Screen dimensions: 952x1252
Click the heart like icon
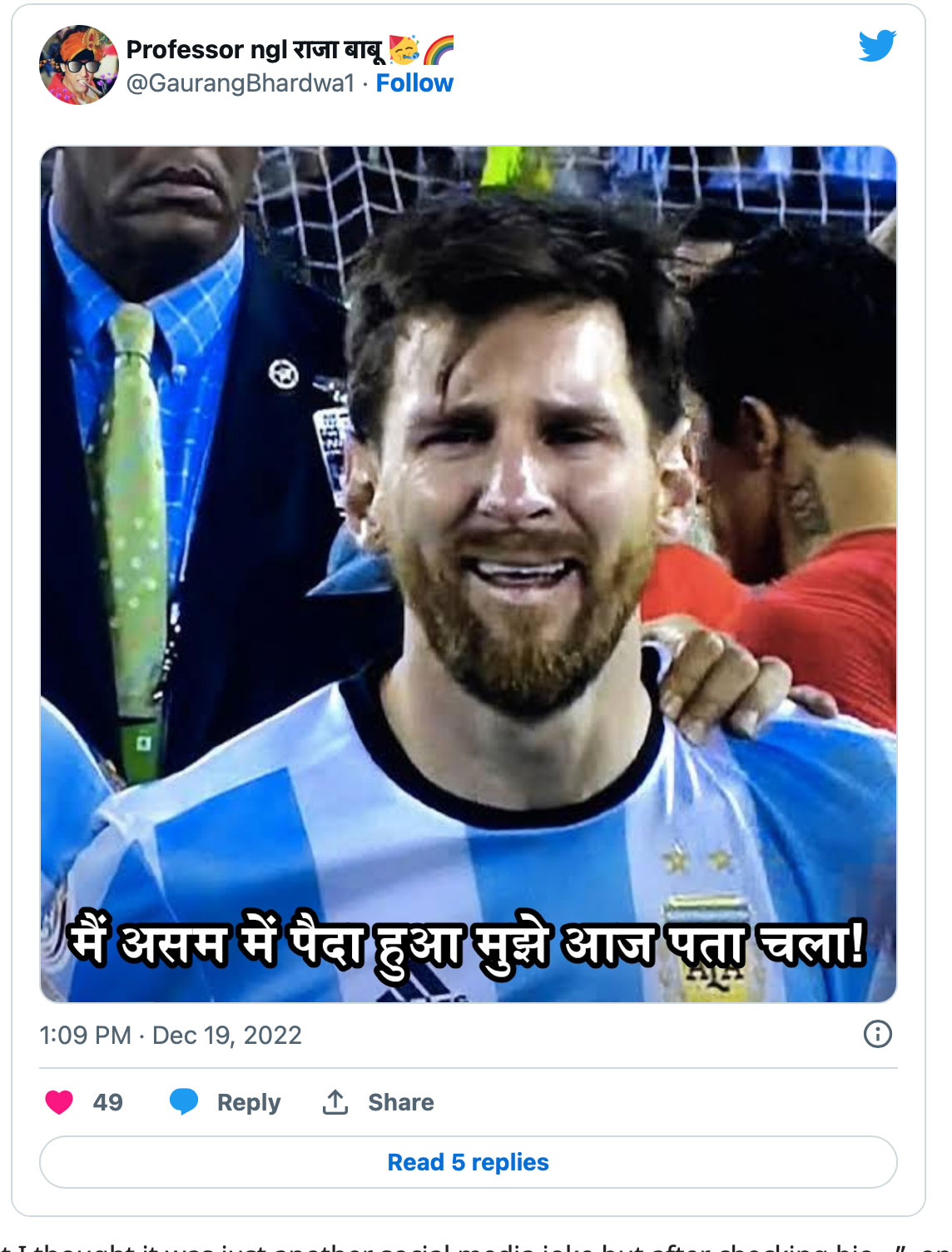pyautogui.click(x=59, y=1102)
